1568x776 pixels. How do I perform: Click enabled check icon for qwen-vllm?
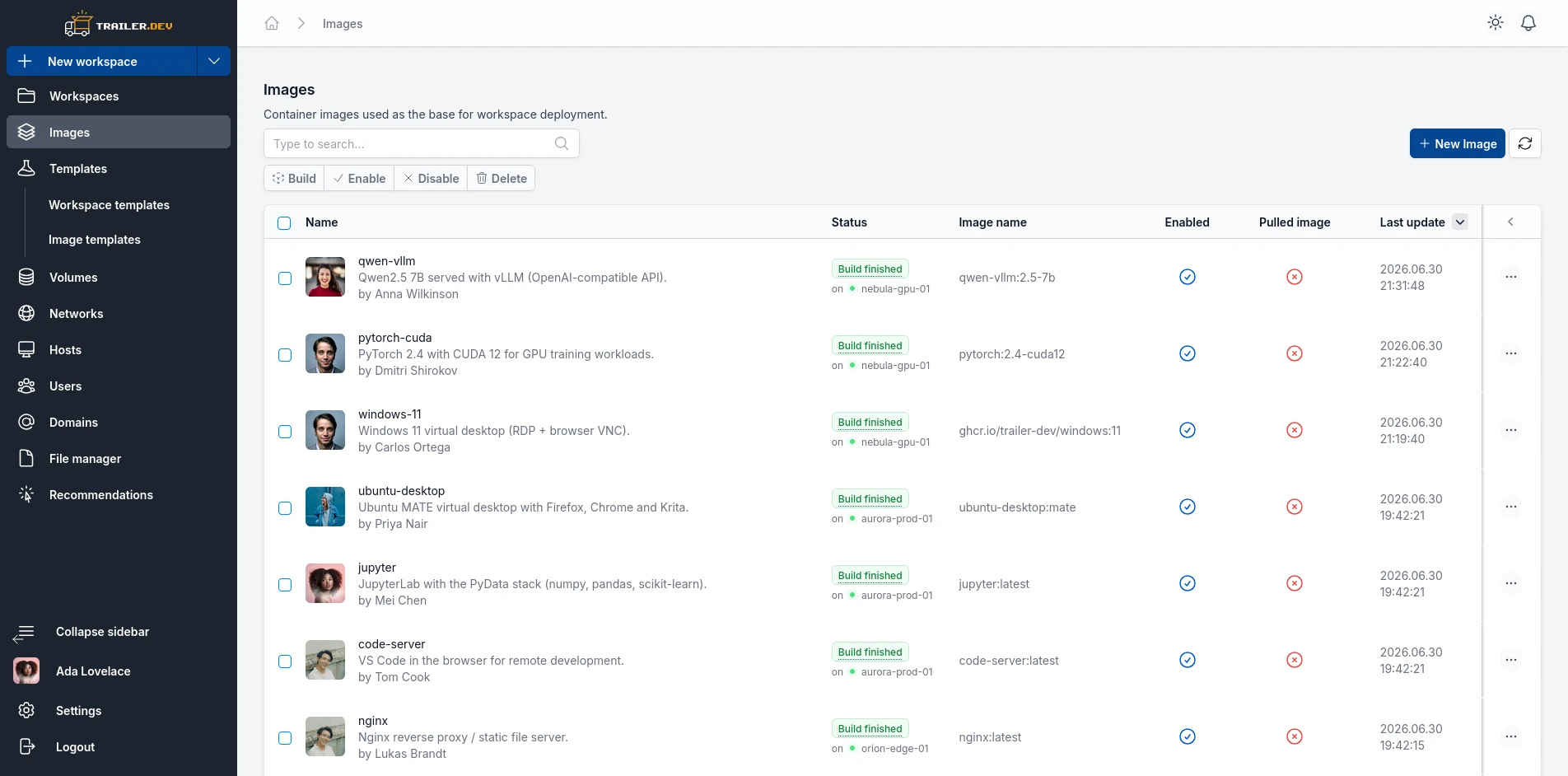[x=1188, y=277]
